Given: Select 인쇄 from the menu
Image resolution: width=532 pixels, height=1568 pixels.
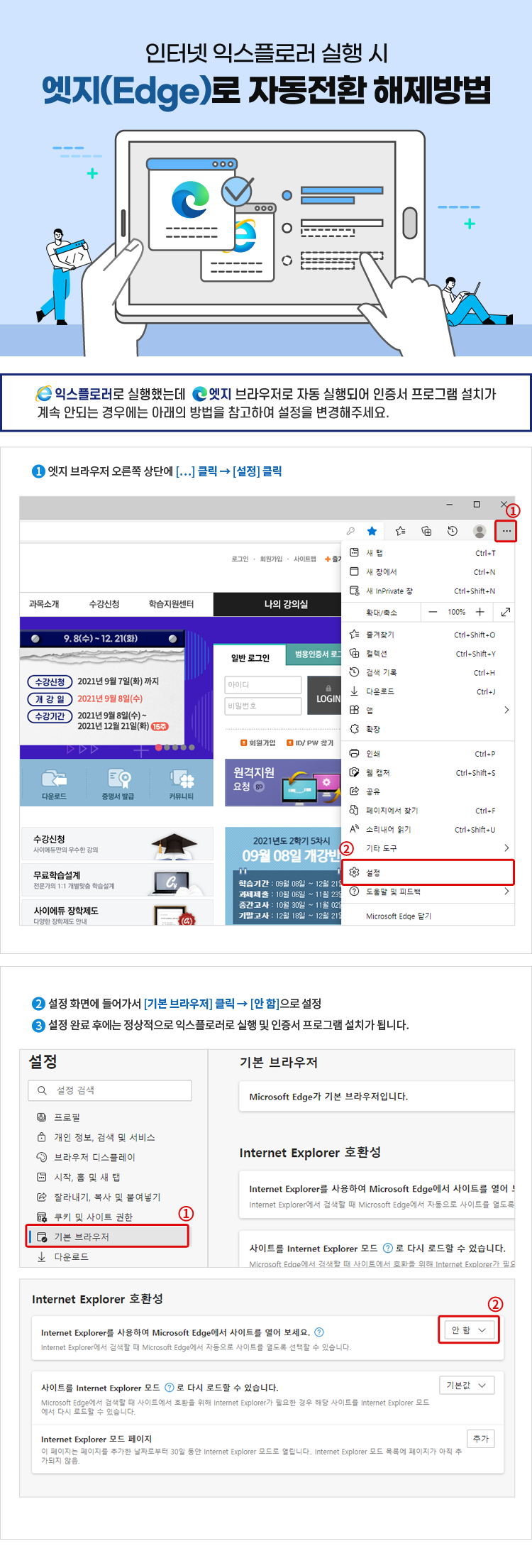Looking at the screenshot, I should (428, 754).
